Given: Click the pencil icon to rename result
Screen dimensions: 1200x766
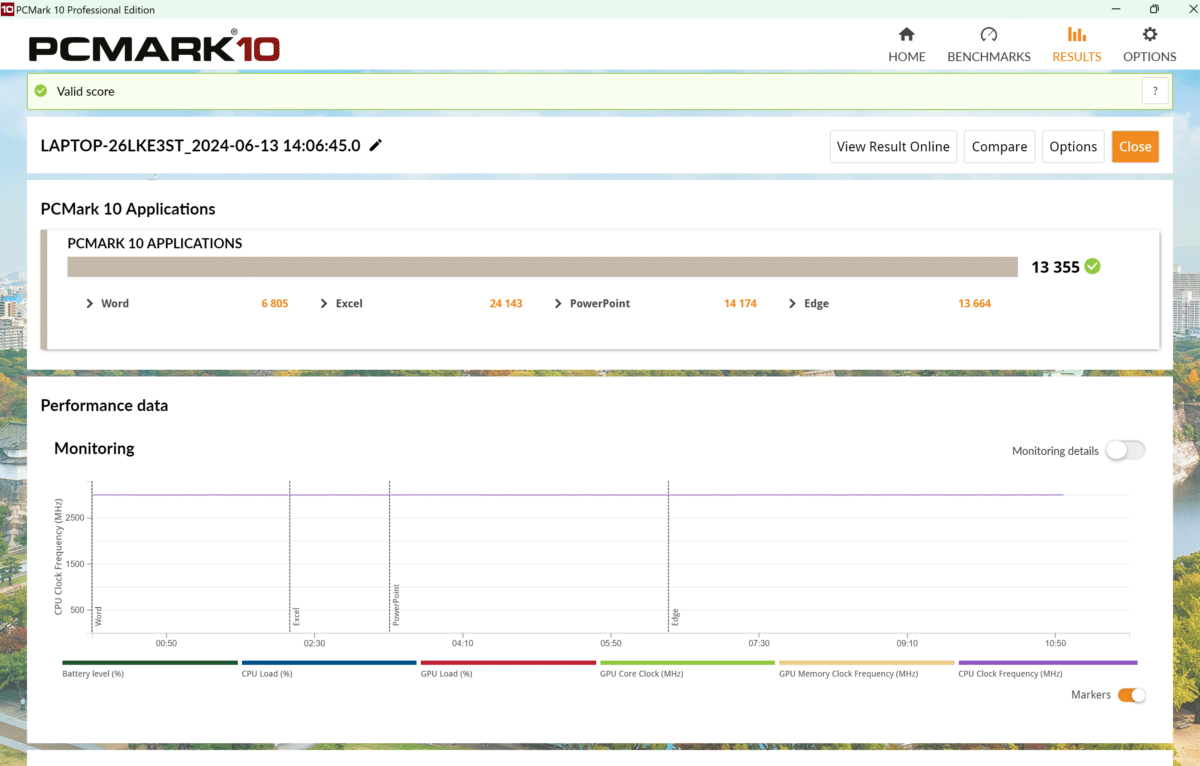Looking at the screenshot, I should pyautogui.click(x=376, y=145).
